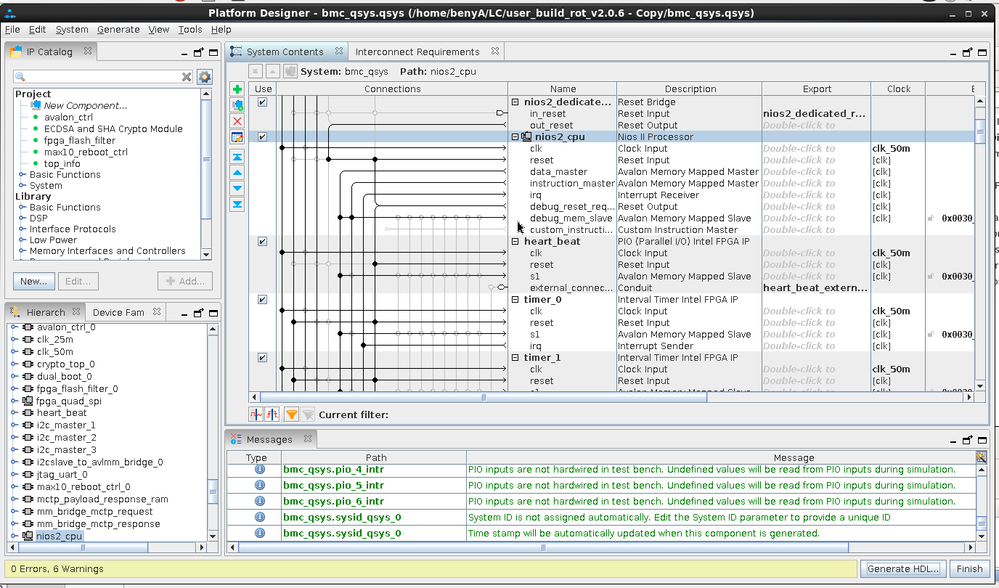Viewport: 999px width, 588px height.
Task: Click the move to bottom arrow icon
Action: [x=237, y=204]
